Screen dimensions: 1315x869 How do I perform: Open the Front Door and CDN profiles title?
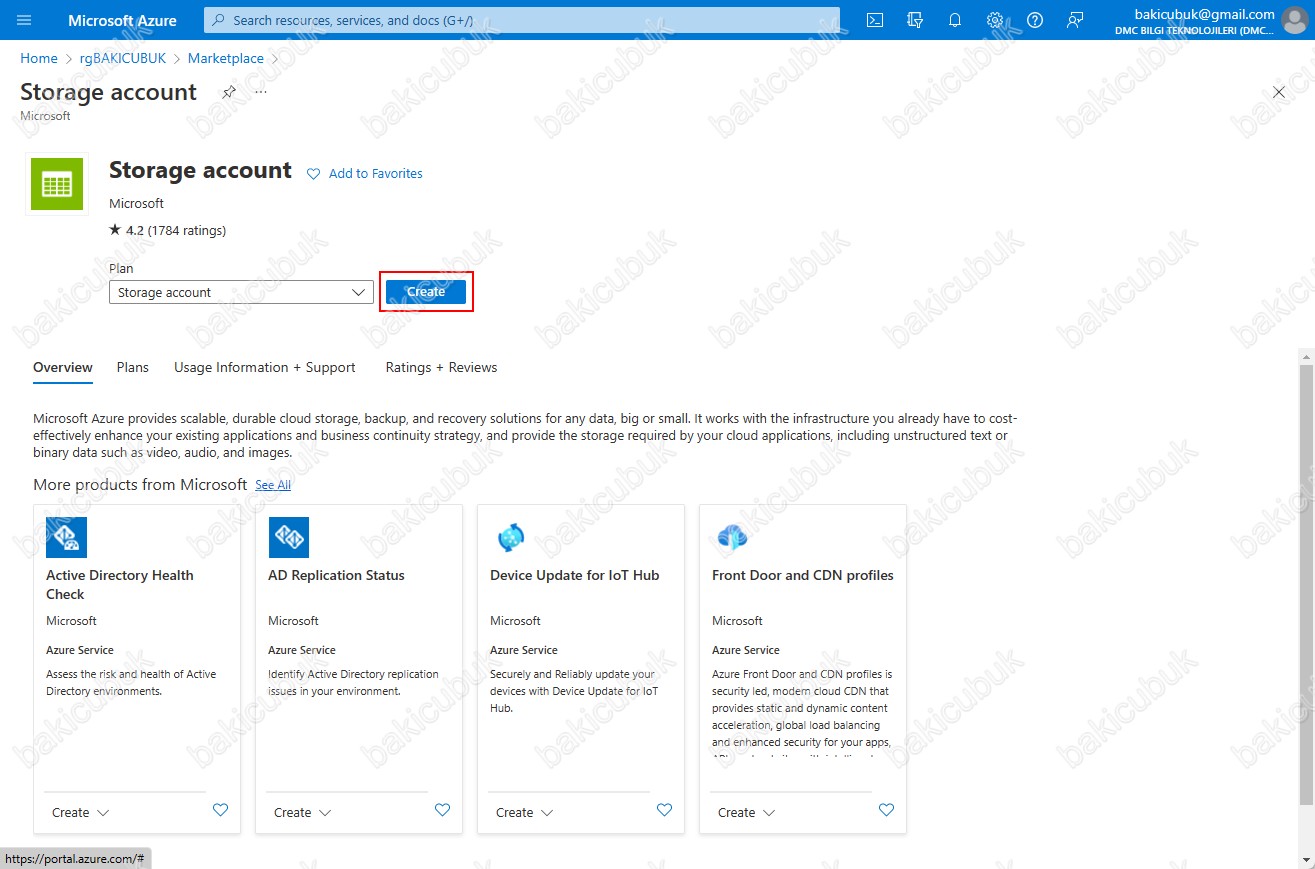click(x=803, y=576)
